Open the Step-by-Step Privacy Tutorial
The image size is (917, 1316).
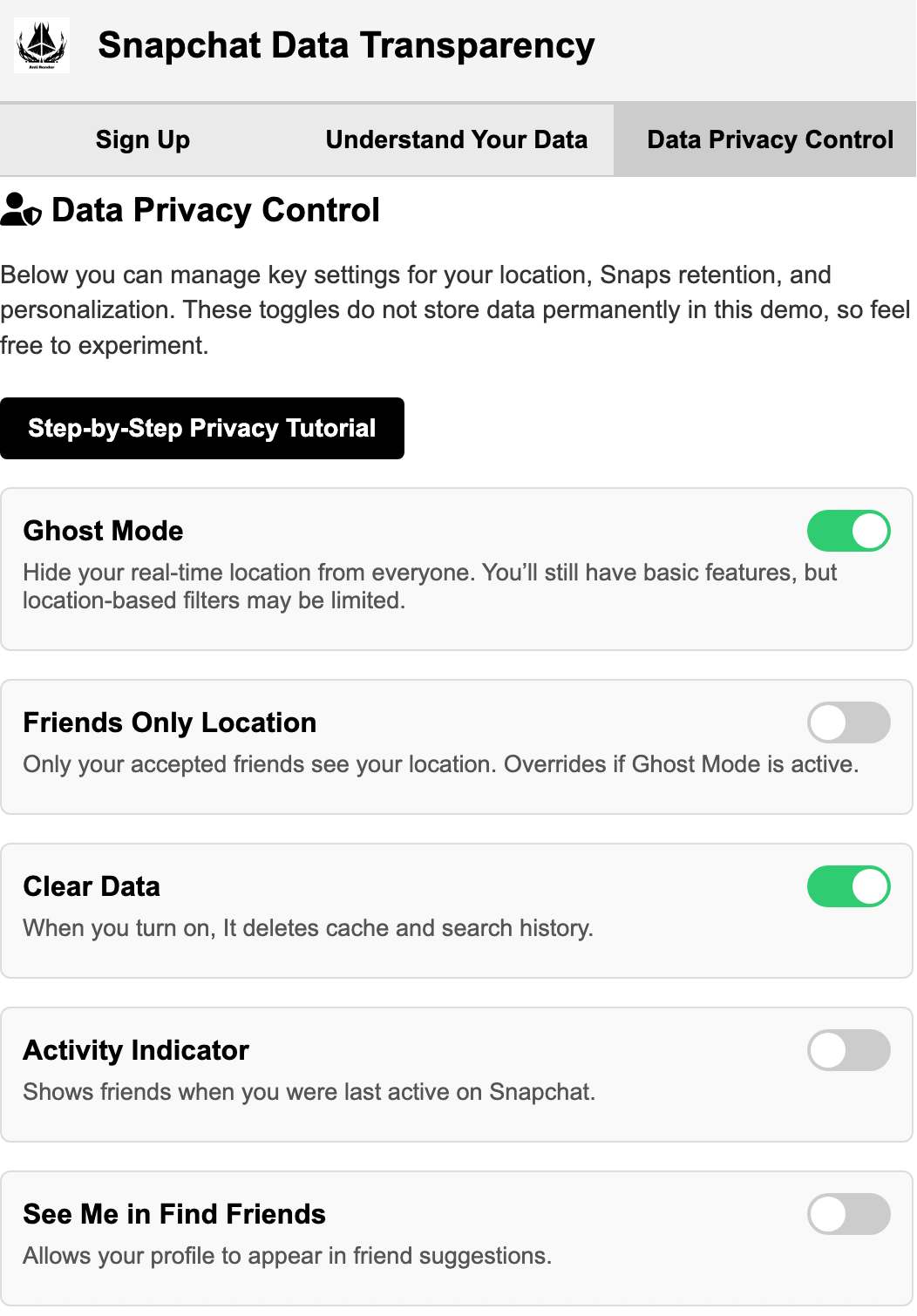coord(202,428)
